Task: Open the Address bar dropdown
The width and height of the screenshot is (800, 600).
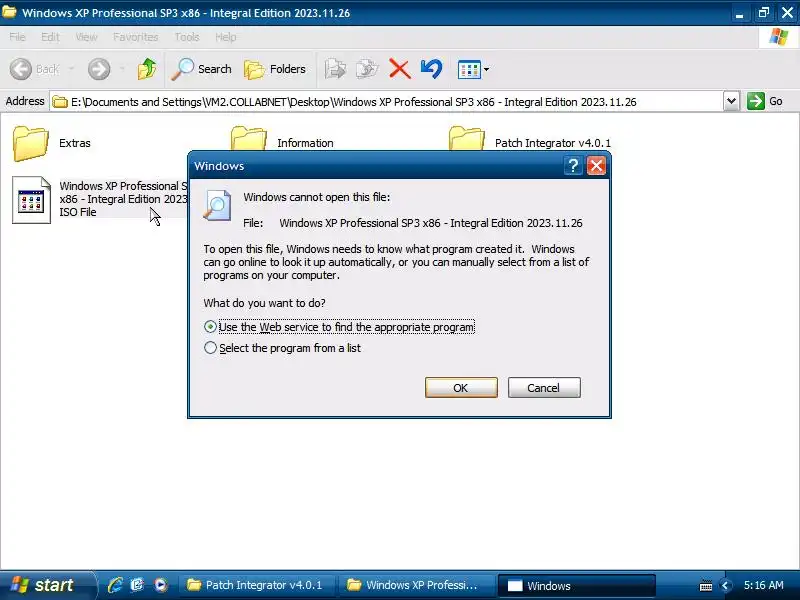Action: point(731,101)
